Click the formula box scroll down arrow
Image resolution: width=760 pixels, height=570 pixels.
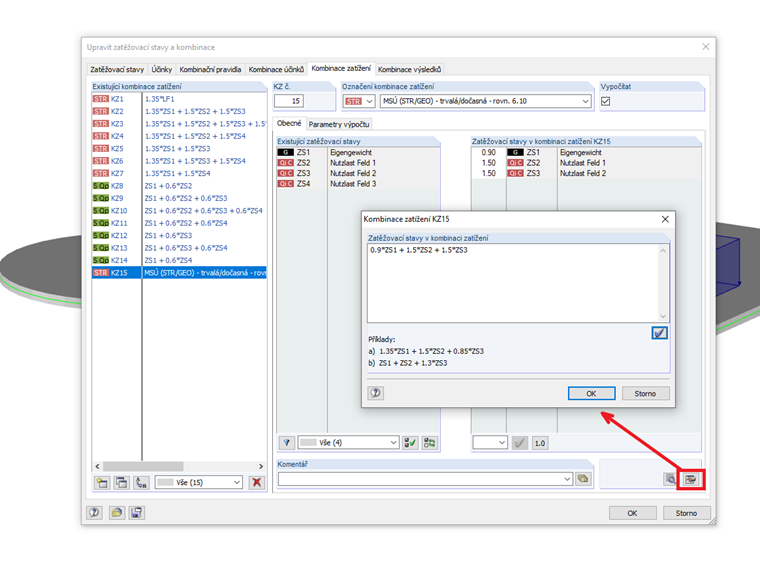pos(663,317)
